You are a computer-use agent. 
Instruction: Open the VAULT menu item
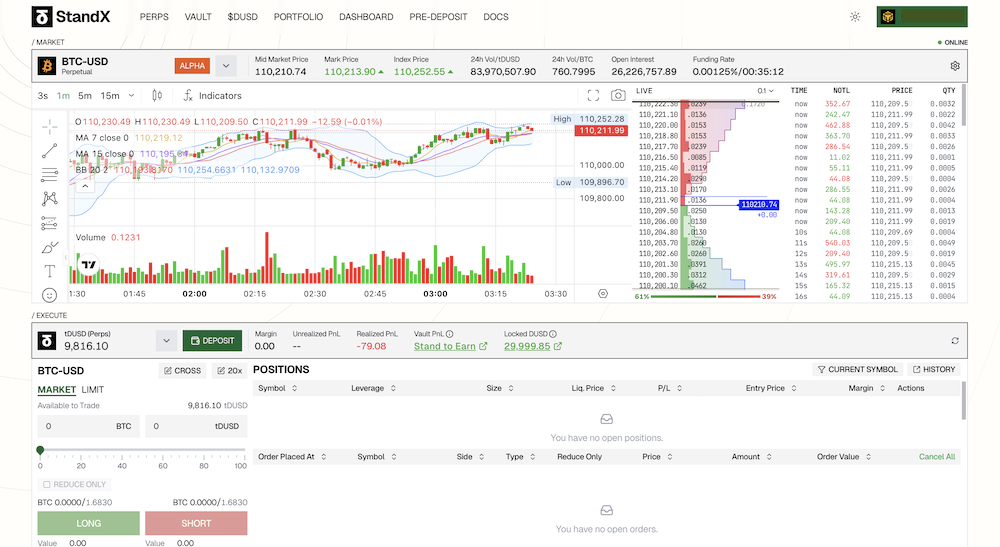[x=198, y=17]
